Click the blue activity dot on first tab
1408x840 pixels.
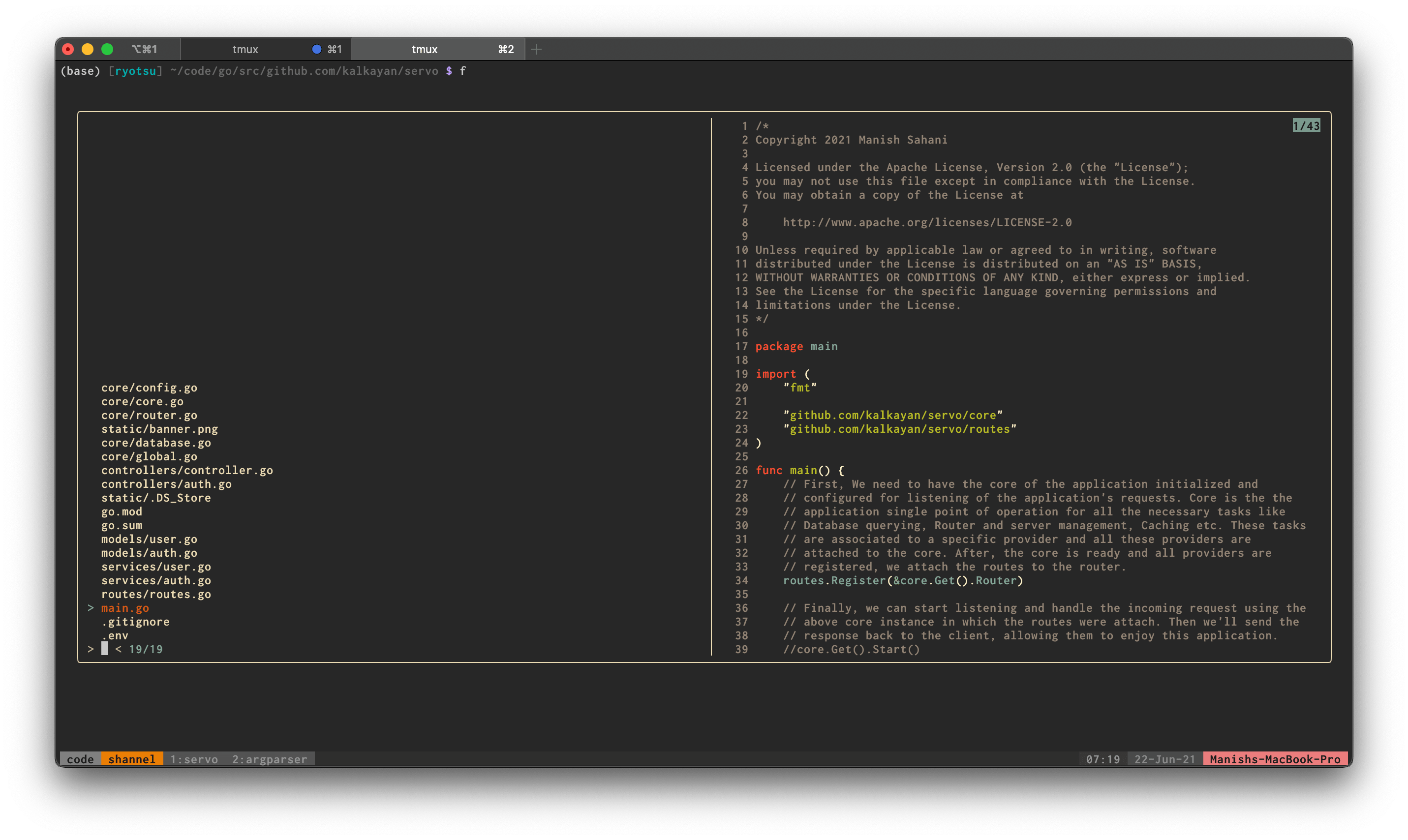click(316, 49)
